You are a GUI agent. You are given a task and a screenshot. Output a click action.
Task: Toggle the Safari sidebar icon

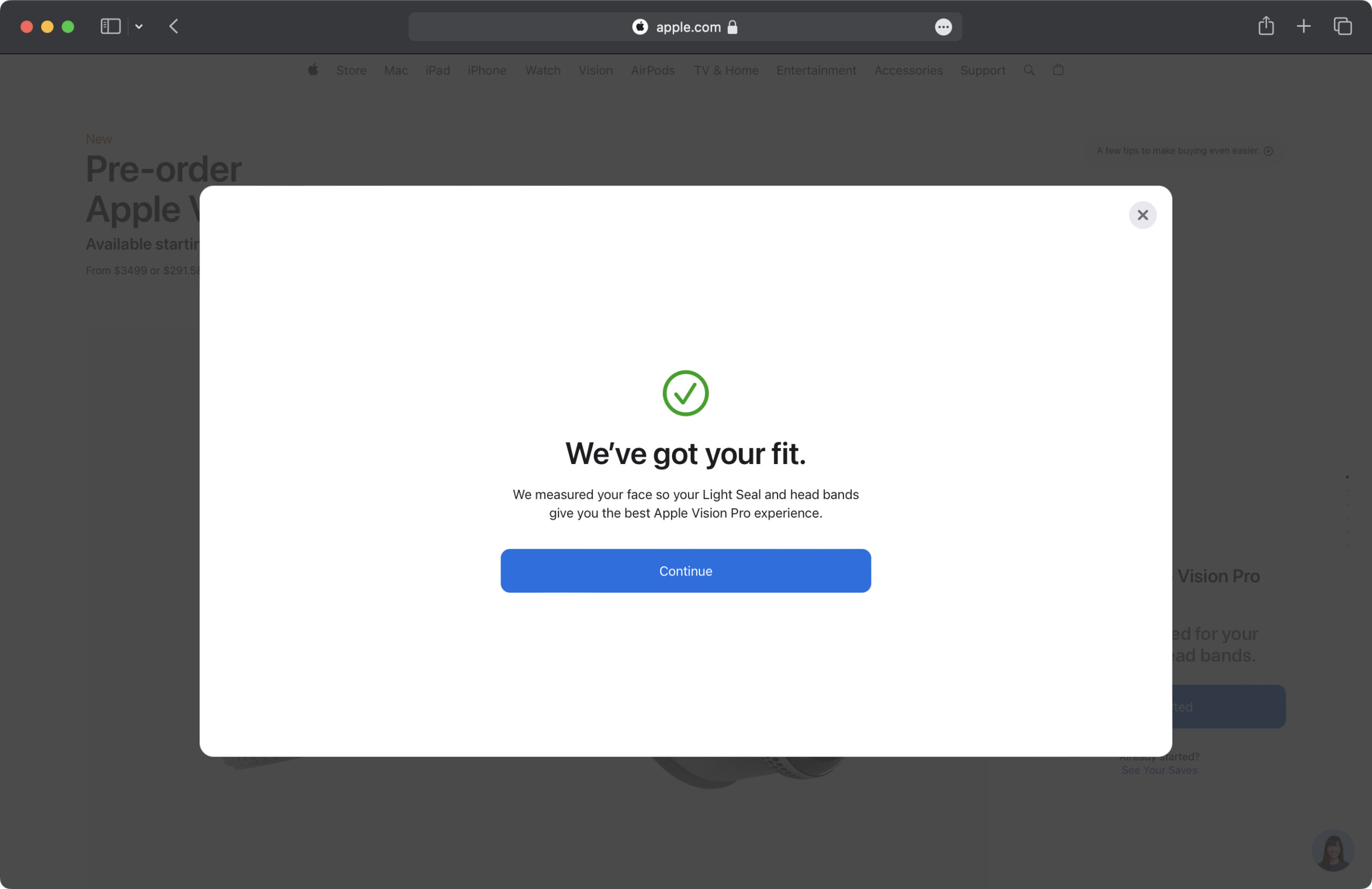pyautogui.click(x=111, y=26)
